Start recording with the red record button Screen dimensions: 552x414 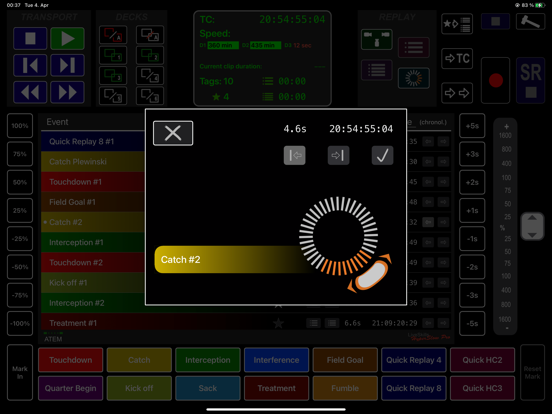pyautogui.click(x=495, y=80)
